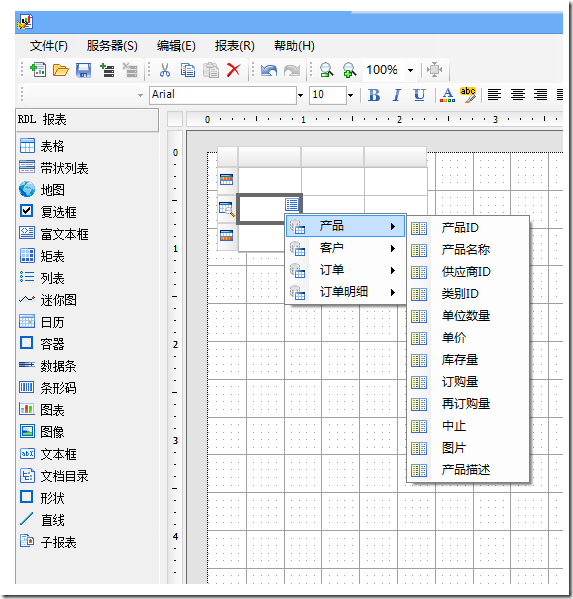Image resolution: width=573 pixels, height=599 pixels.
Task: Open the 100% zoom dropdown
Action: [410, 70]
